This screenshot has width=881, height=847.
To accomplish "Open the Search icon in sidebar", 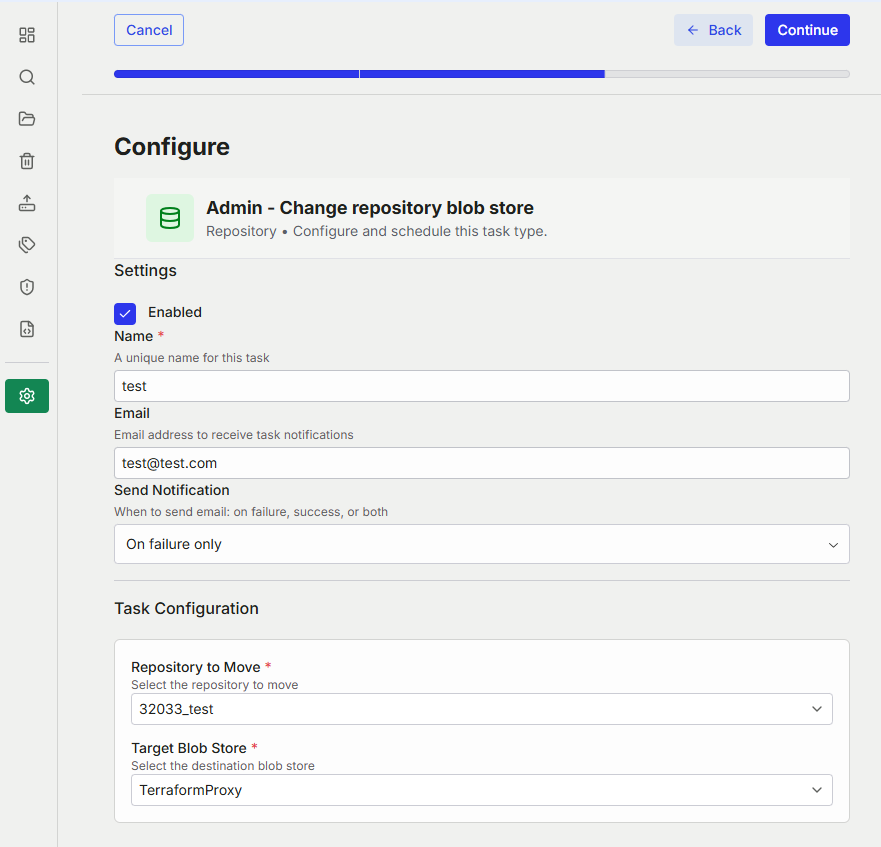I will [x=27, y=77].
